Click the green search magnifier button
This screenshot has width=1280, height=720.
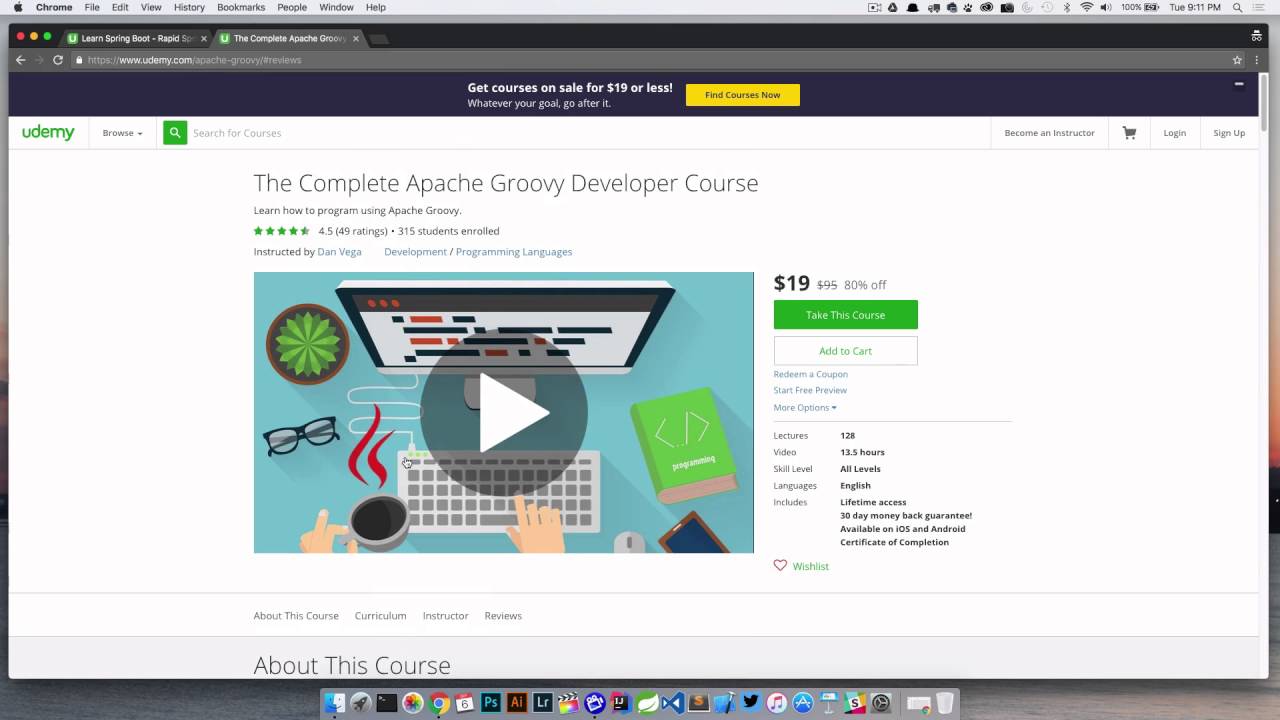[175, 132]
